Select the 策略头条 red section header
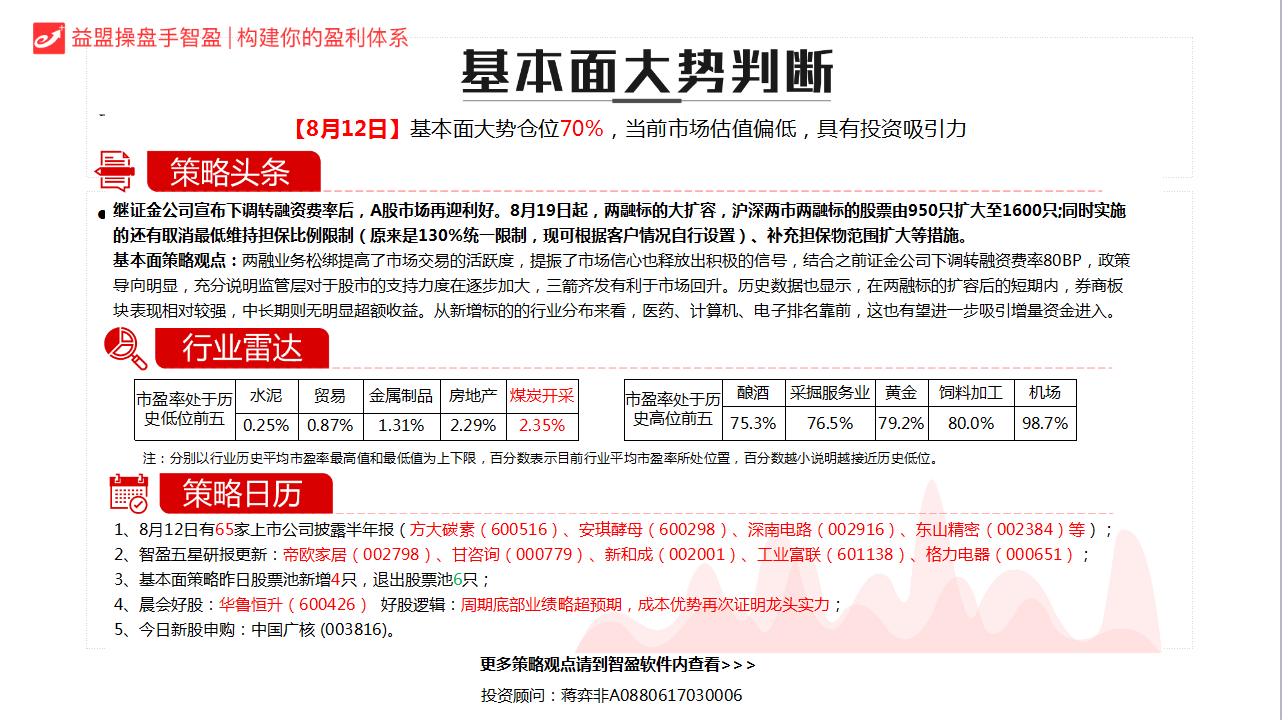The width and height of the screenshot is (1282, 720). coord(232,172)
